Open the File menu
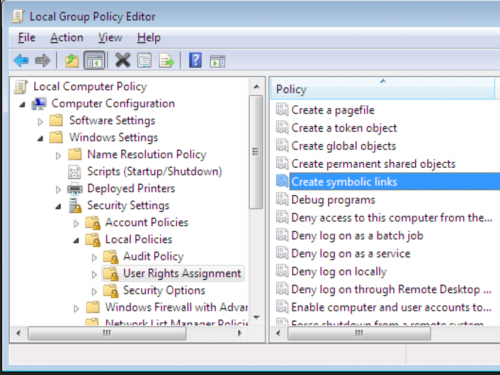 click(26, 37)
